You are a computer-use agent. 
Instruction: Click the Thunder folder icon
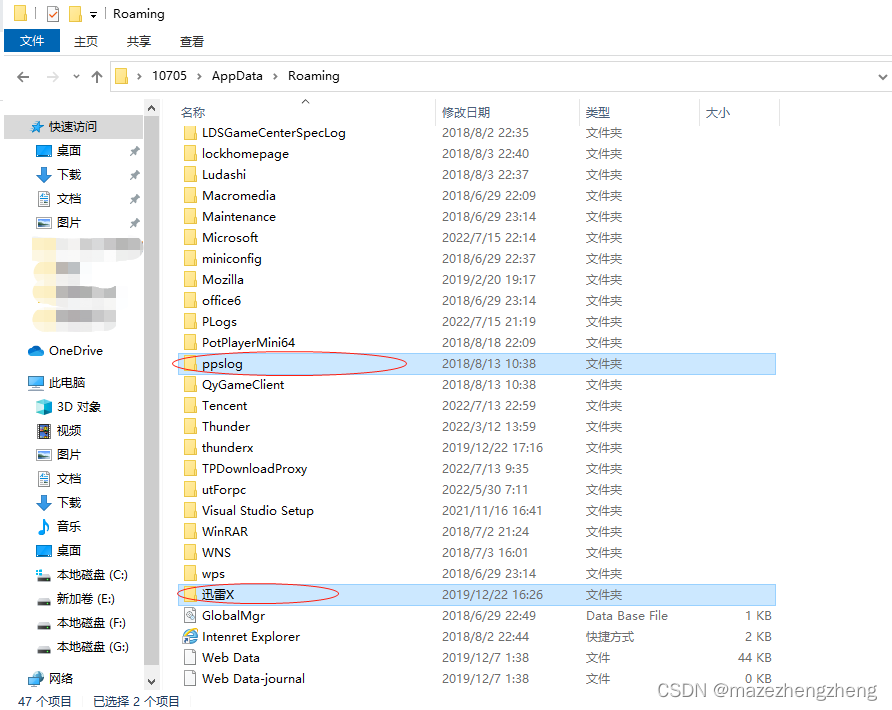pyautogui.click(x=191, y=427)
